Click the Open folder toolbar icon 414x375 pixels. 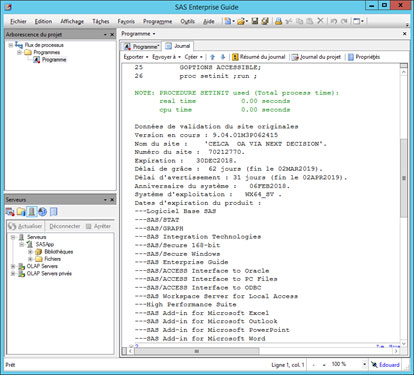(x=241, y=21)
